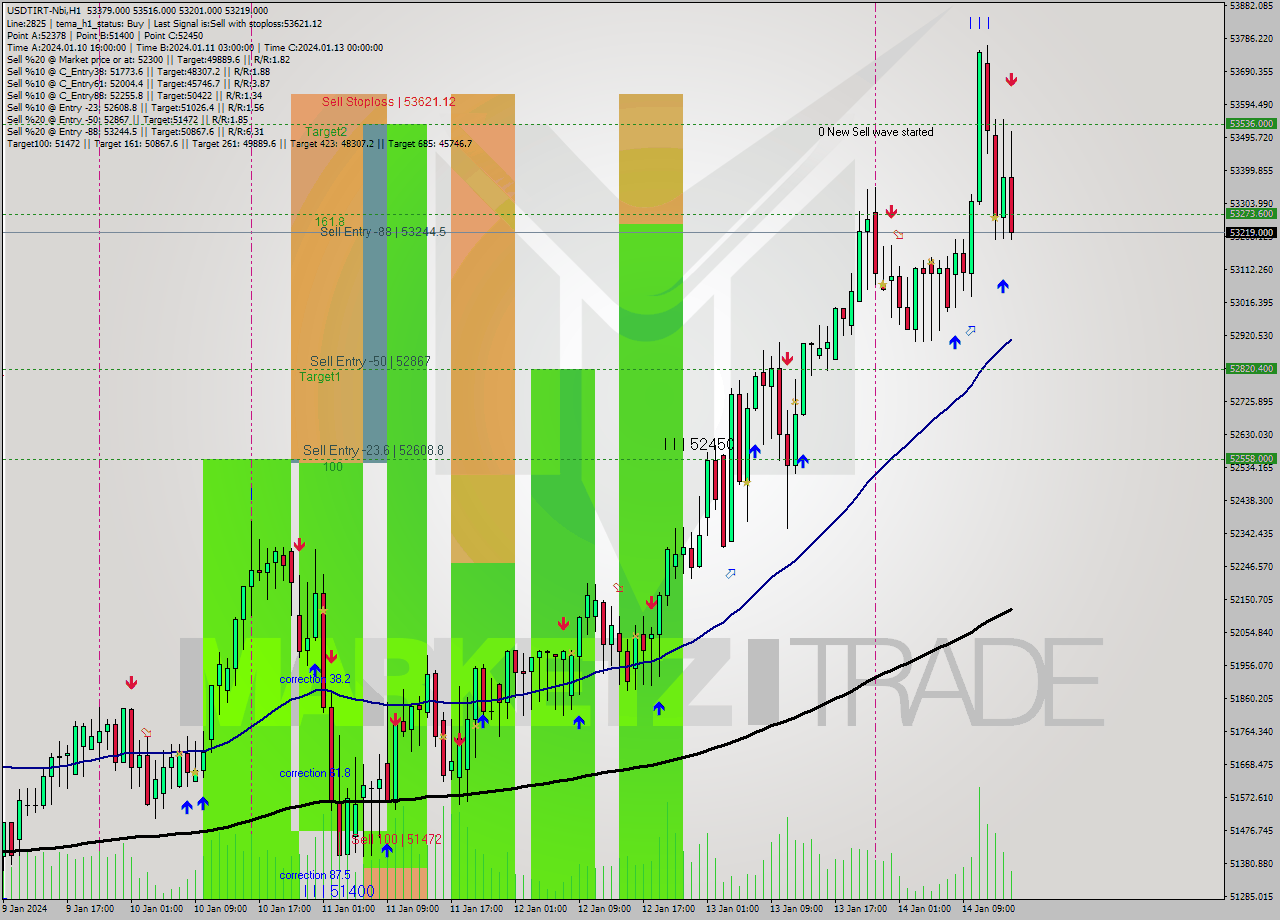Click the 'Sell %10 @ C_Entry38: 51773.6' line

click(x=138, y=71)
